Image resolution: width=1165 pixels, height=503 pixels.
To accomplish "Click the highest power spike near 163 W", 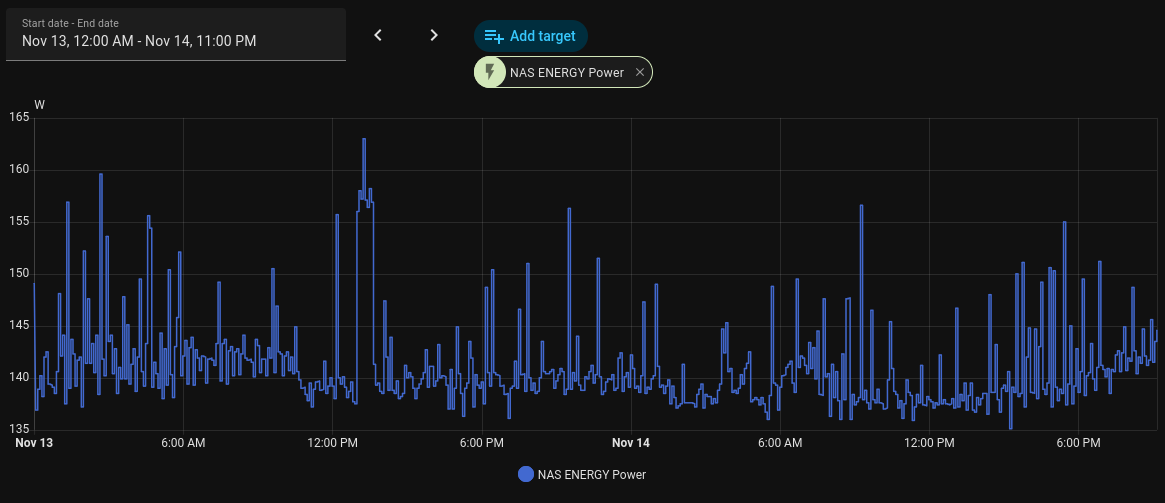I will pyautogui.click(x=364, y=139).
